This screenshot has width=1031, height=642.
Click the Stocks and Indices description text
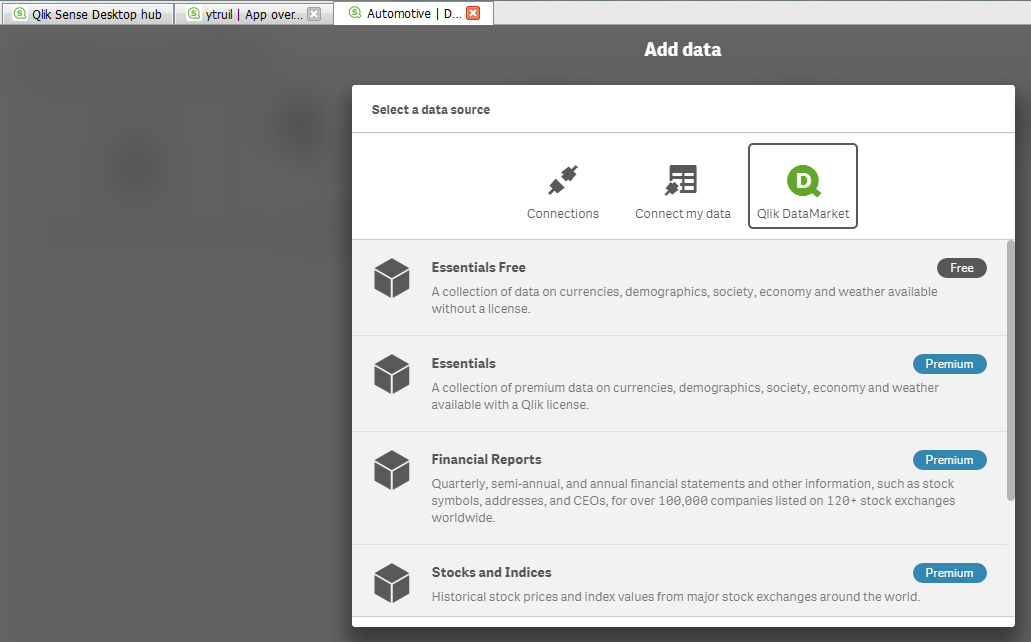pos(675,597)
